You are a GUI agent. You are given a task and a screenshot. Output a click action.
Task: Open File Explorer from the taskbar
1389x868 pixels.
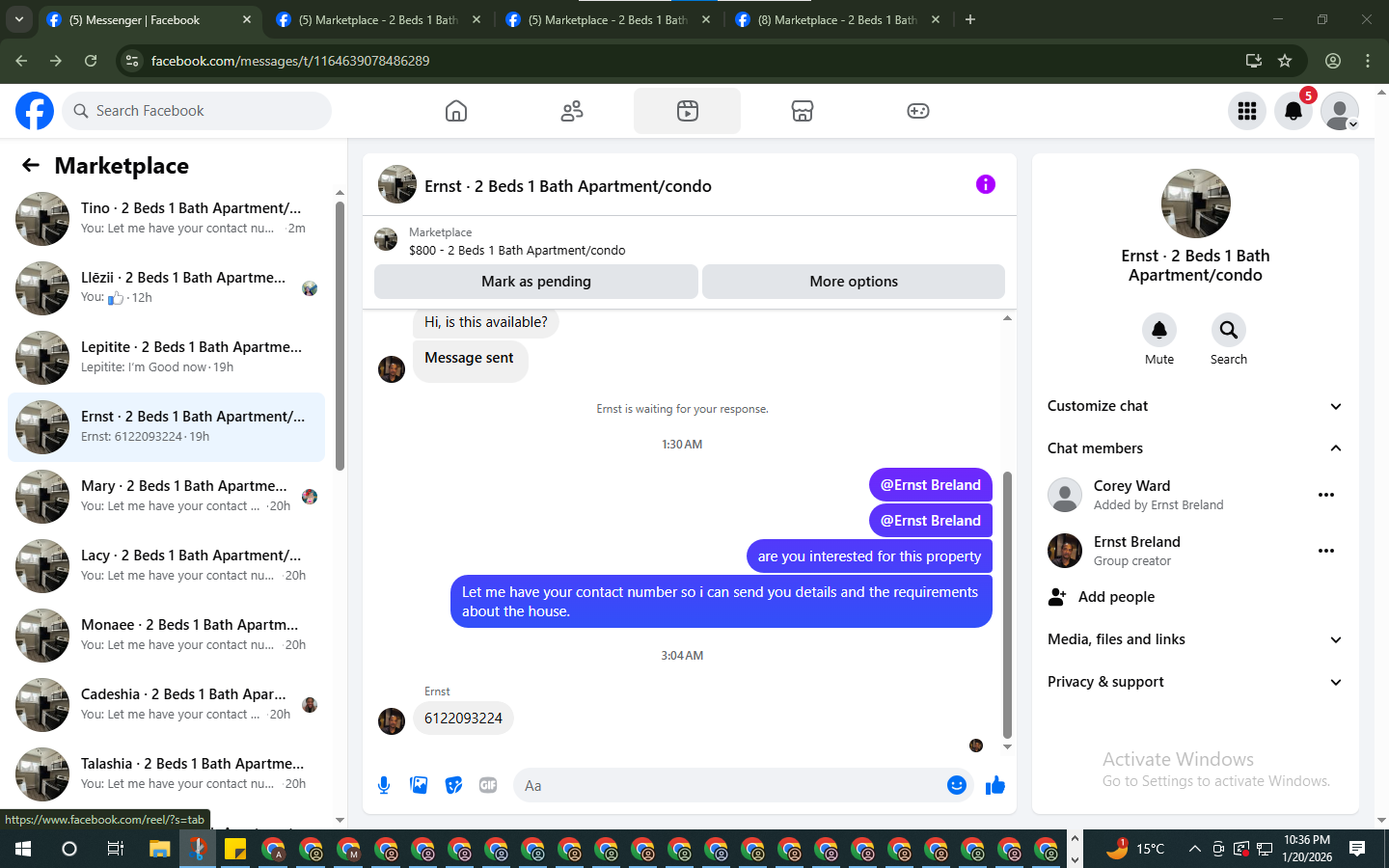(159, 849)
